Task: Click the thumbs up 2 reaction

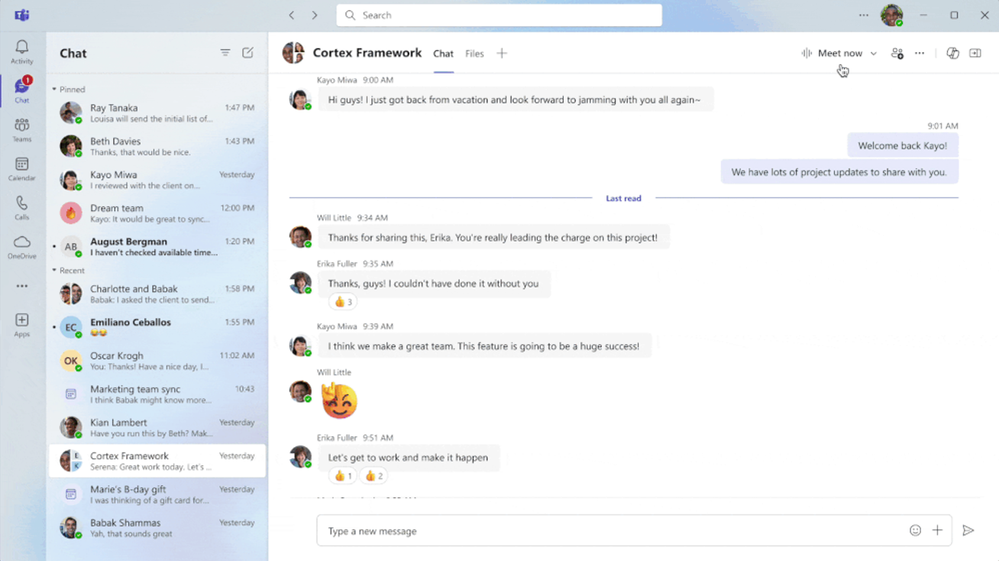Action: 373,476
